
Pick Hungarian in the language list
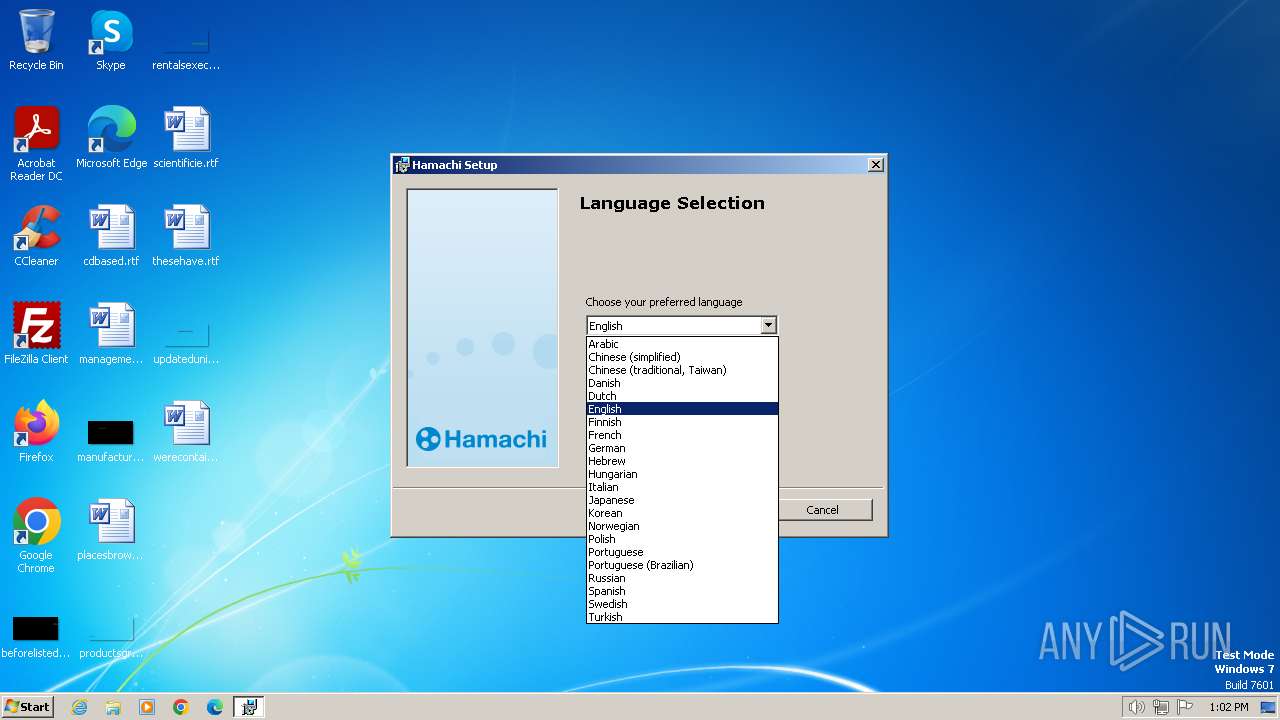click(x=682, y=474)
